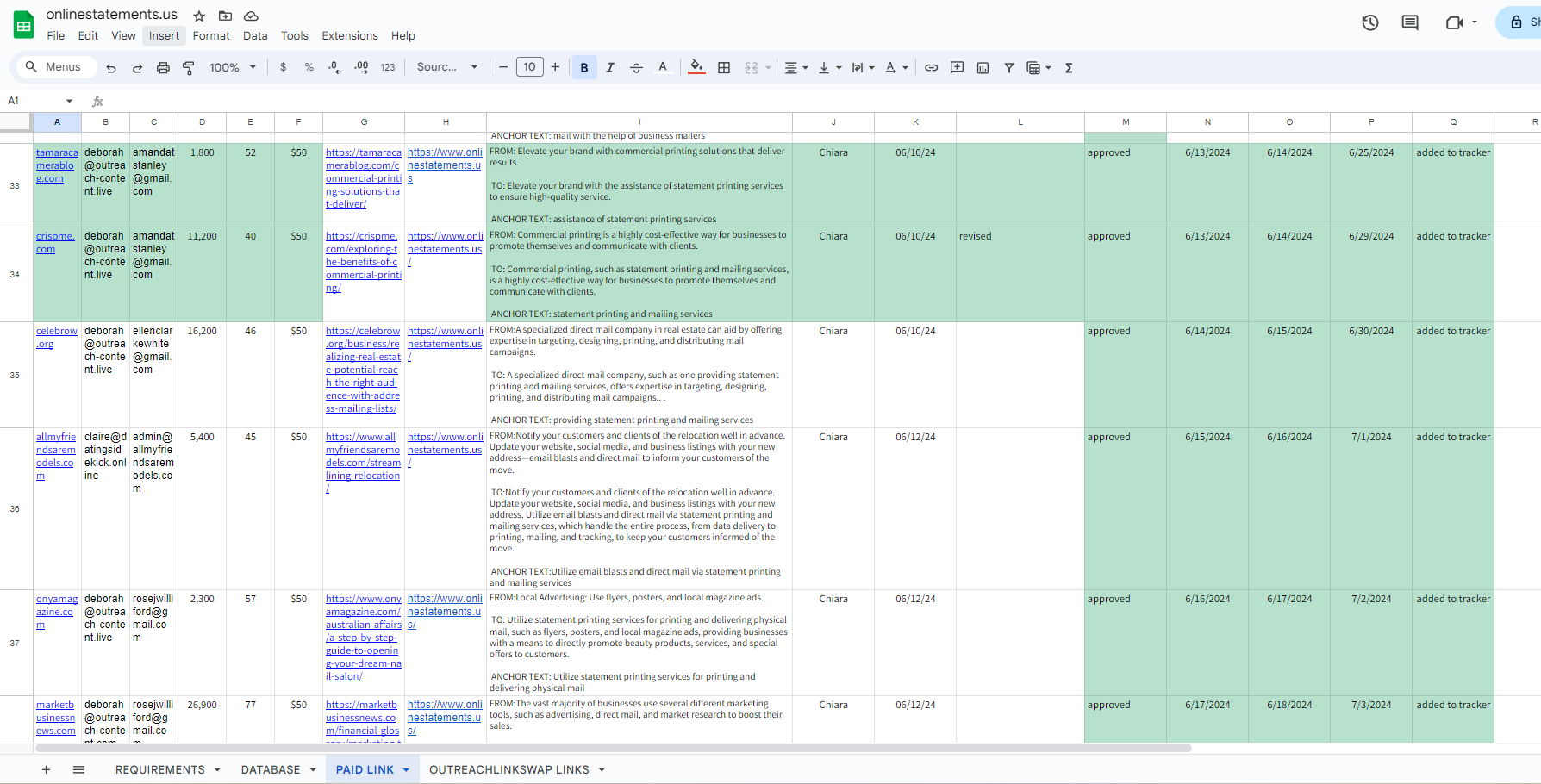The height and width of the screenshot is (784, 1541).
Task: Format cells as currency
Action: coord(283,67)
